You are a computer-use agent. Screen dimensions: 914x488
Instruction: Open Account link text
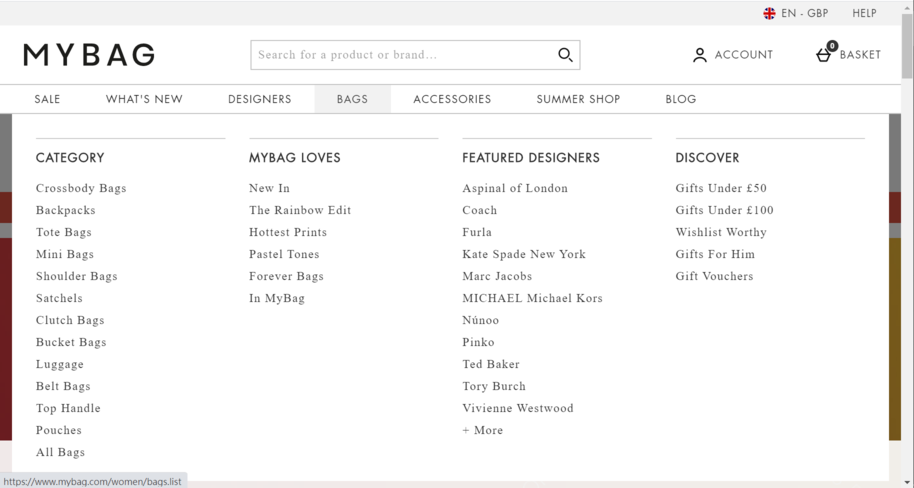(744, 55)
